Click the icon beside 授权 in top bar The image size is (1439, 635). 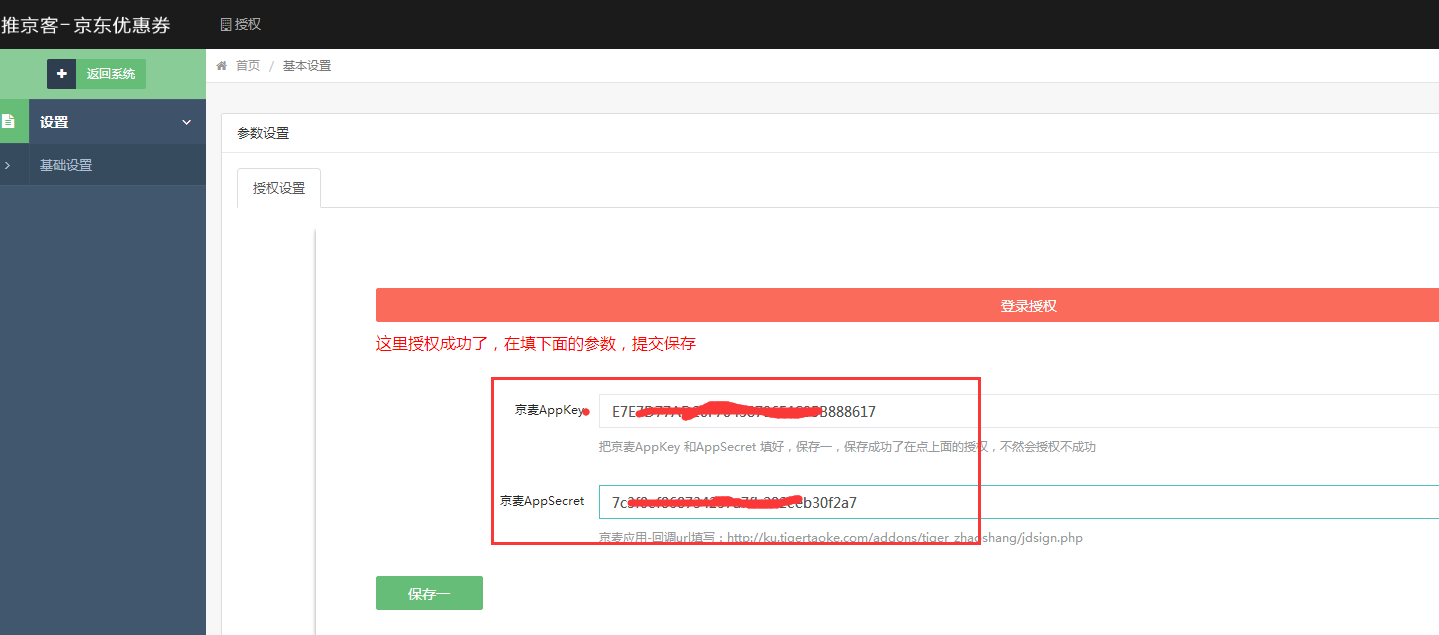coord(226,24)
